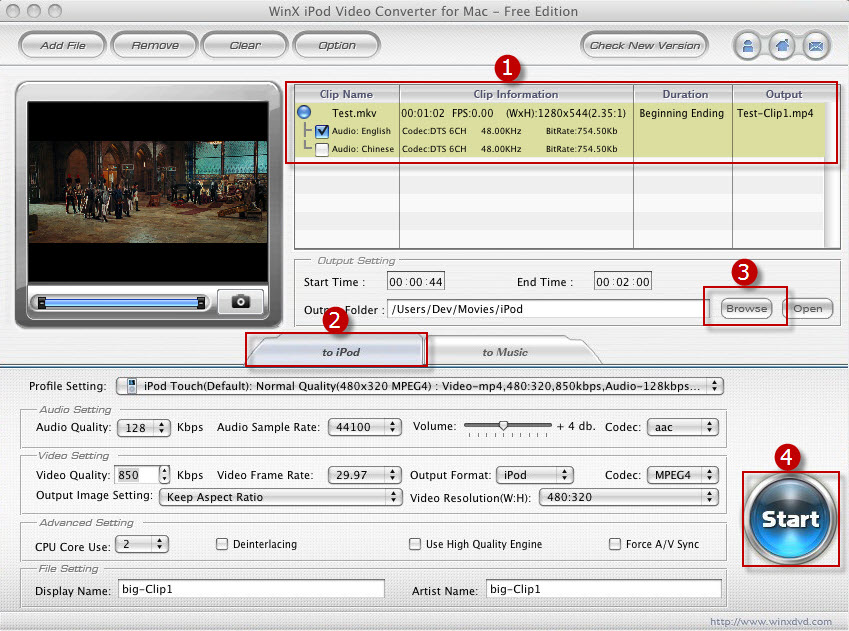The image size is (849, 631).
Task: Click the big Start button
Action: (x=790, y=518)
